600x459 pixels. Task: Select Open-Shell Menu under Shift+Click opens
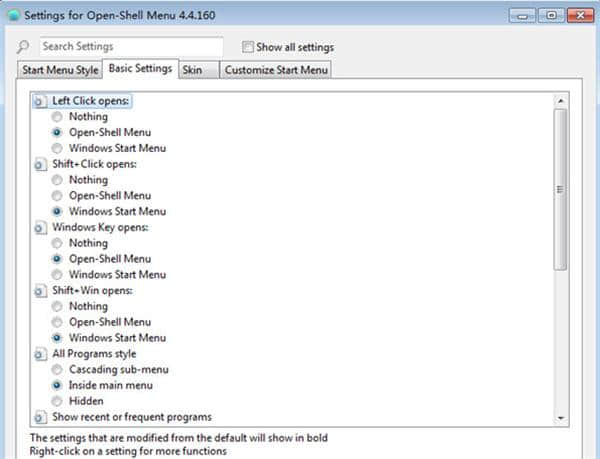pyautogui.click(x=57, y=196)
